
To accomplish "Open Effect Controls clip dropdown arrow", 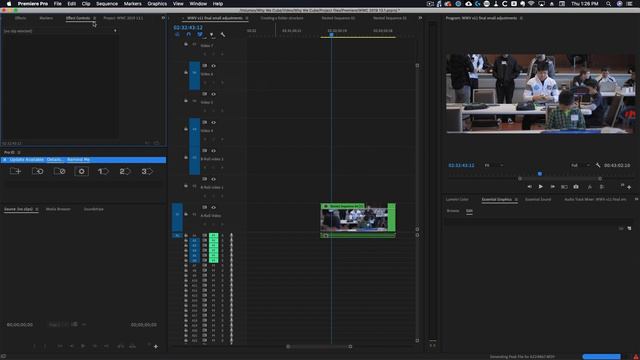I will [x=115, y=31].
